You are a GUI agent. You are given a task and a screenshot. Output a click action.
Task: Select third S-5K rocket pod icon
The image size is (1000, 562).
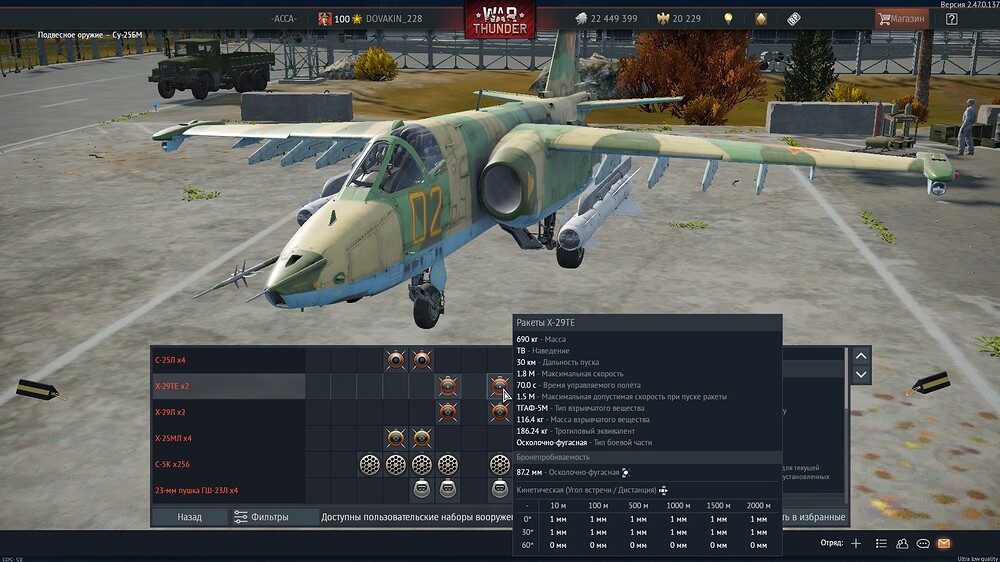(422, 464)
